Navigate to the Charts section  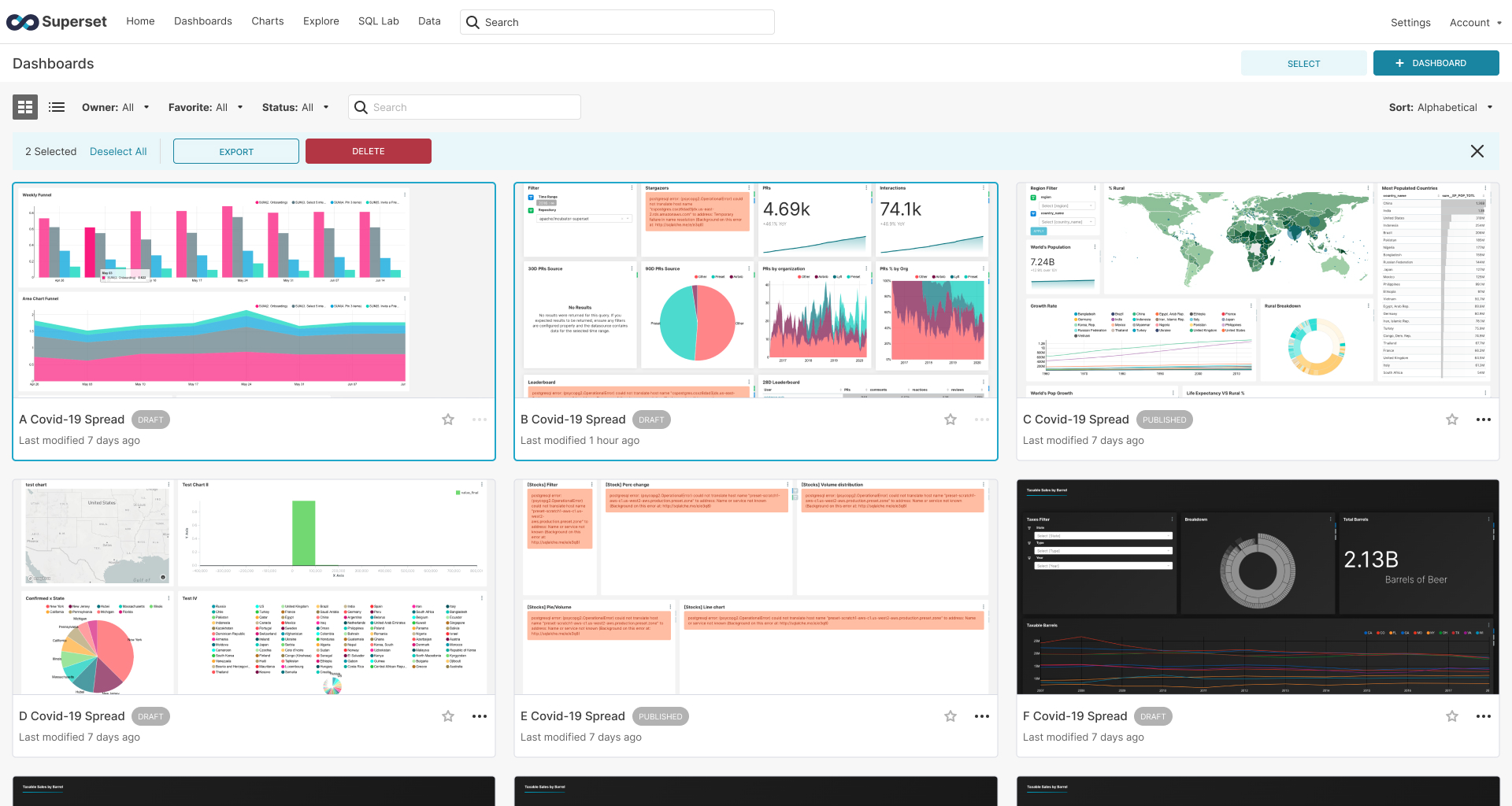point(267,21)
